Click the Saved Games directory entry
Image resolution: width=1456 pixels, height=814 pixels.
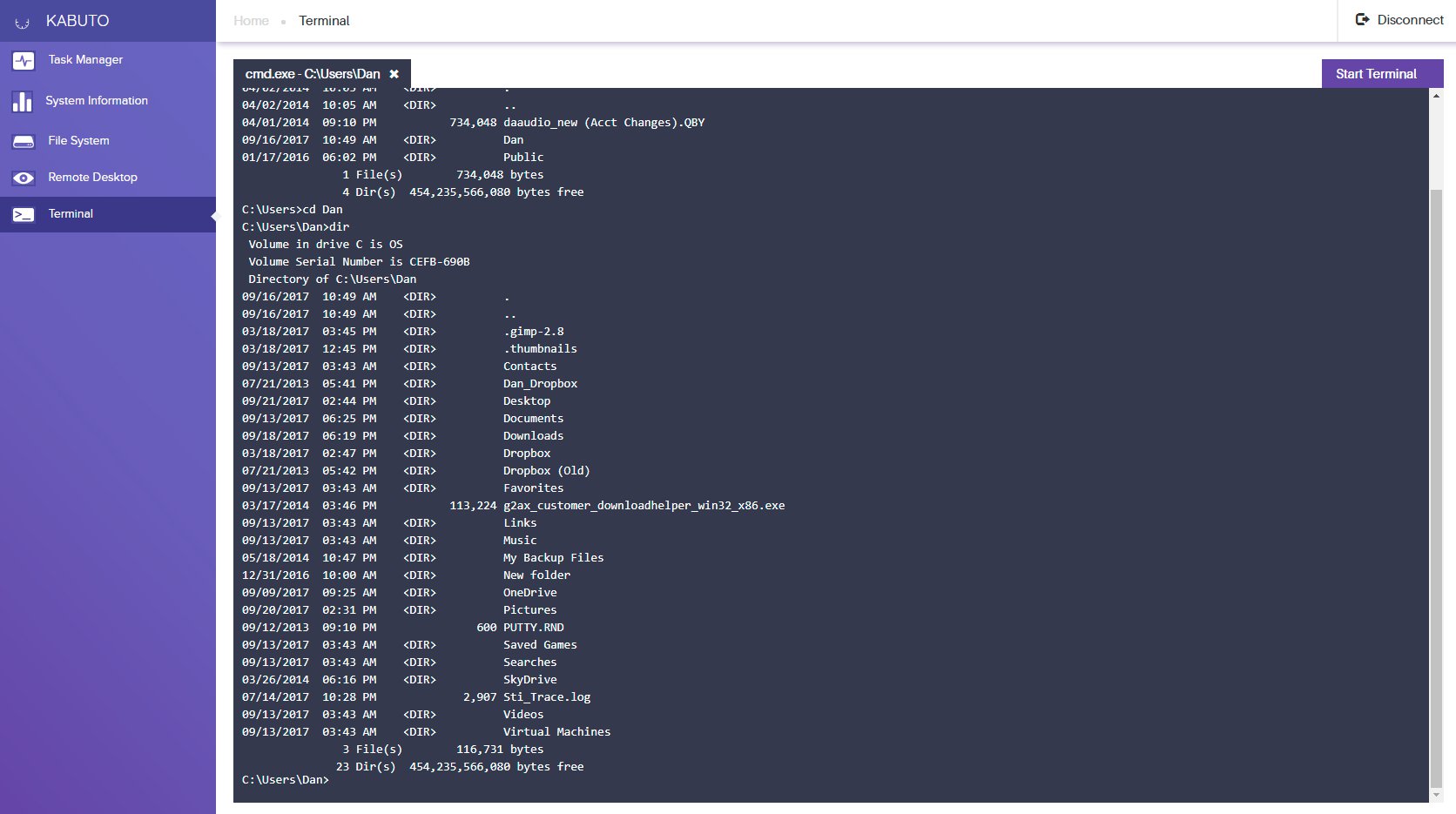pos(540,645)
